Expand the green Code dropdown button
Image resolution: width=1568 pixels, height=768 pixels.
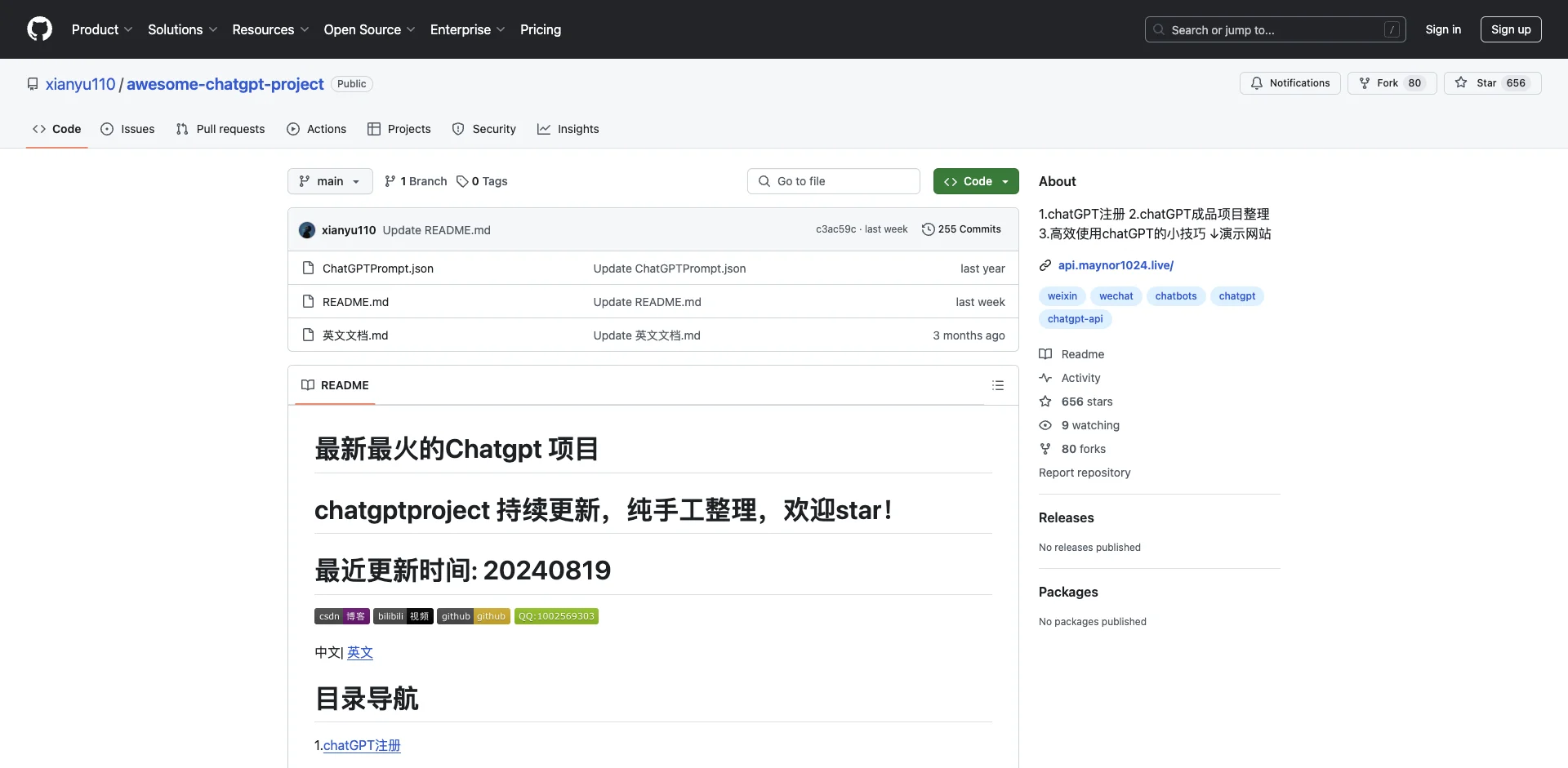click(x=976, y=181)
